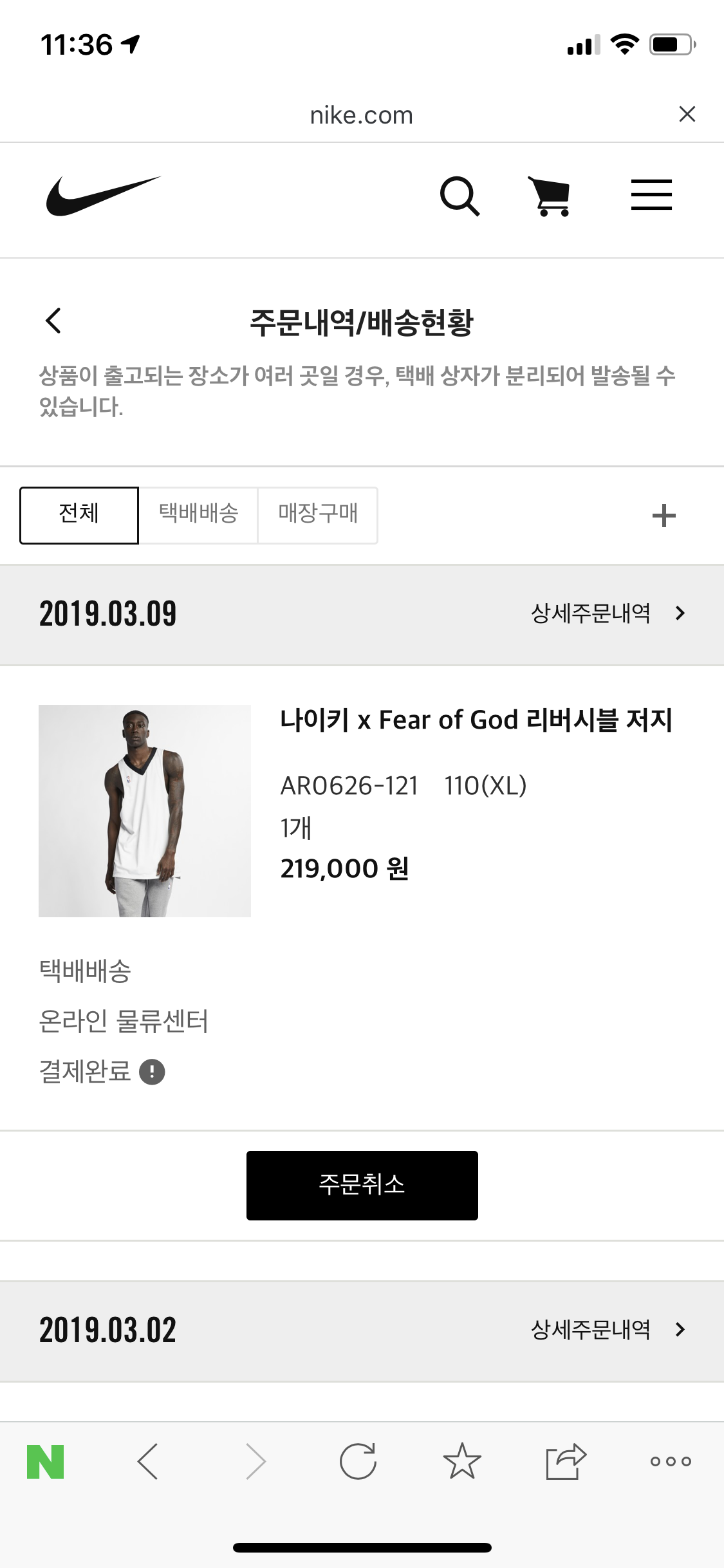This screenshot has height=1568, width=724.
Task: Bookmark the page with the star icon
Action: coord(461,1461)
